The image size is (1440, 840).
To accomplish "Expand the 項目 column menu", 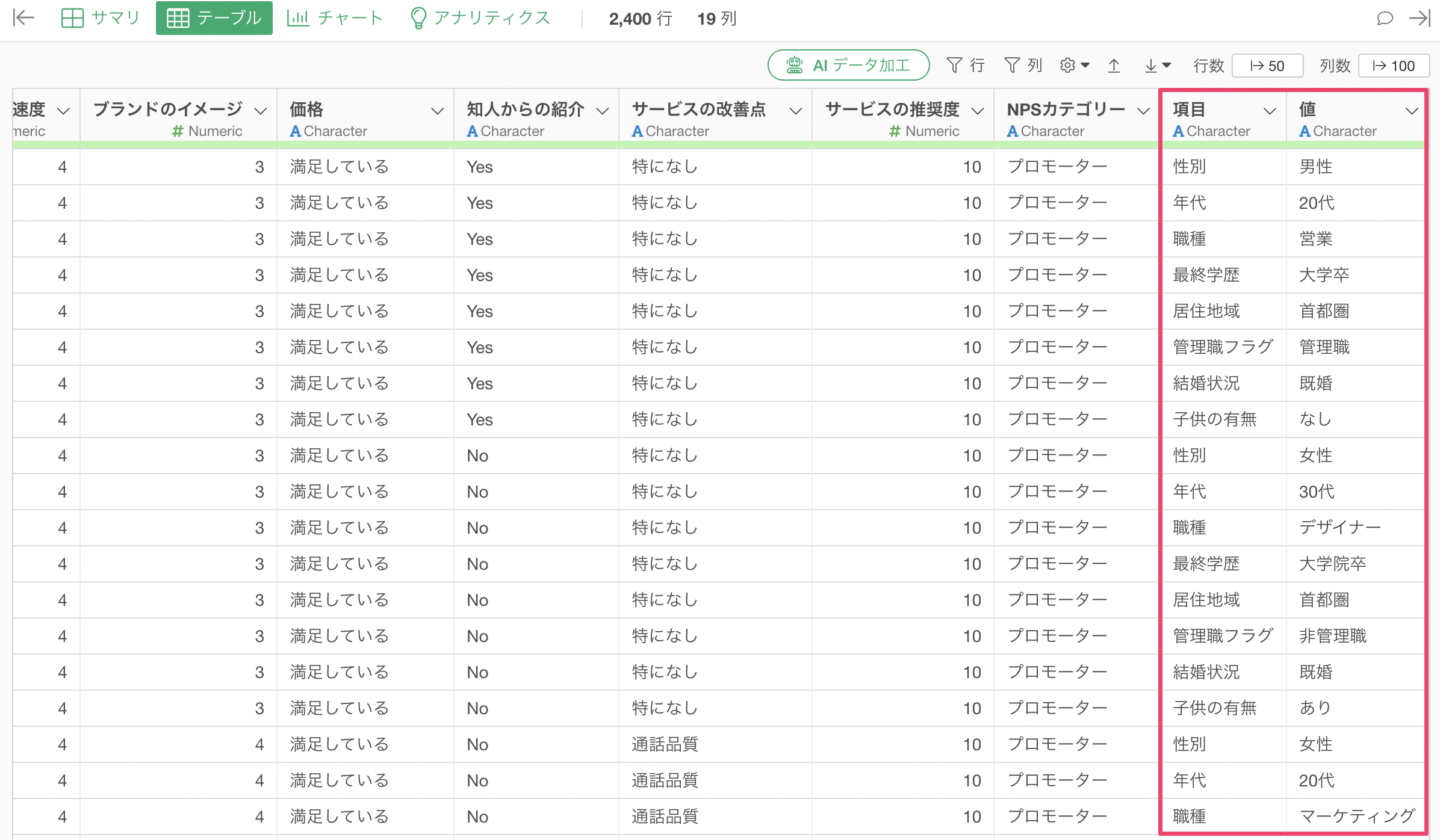I will click(1270, 111).
